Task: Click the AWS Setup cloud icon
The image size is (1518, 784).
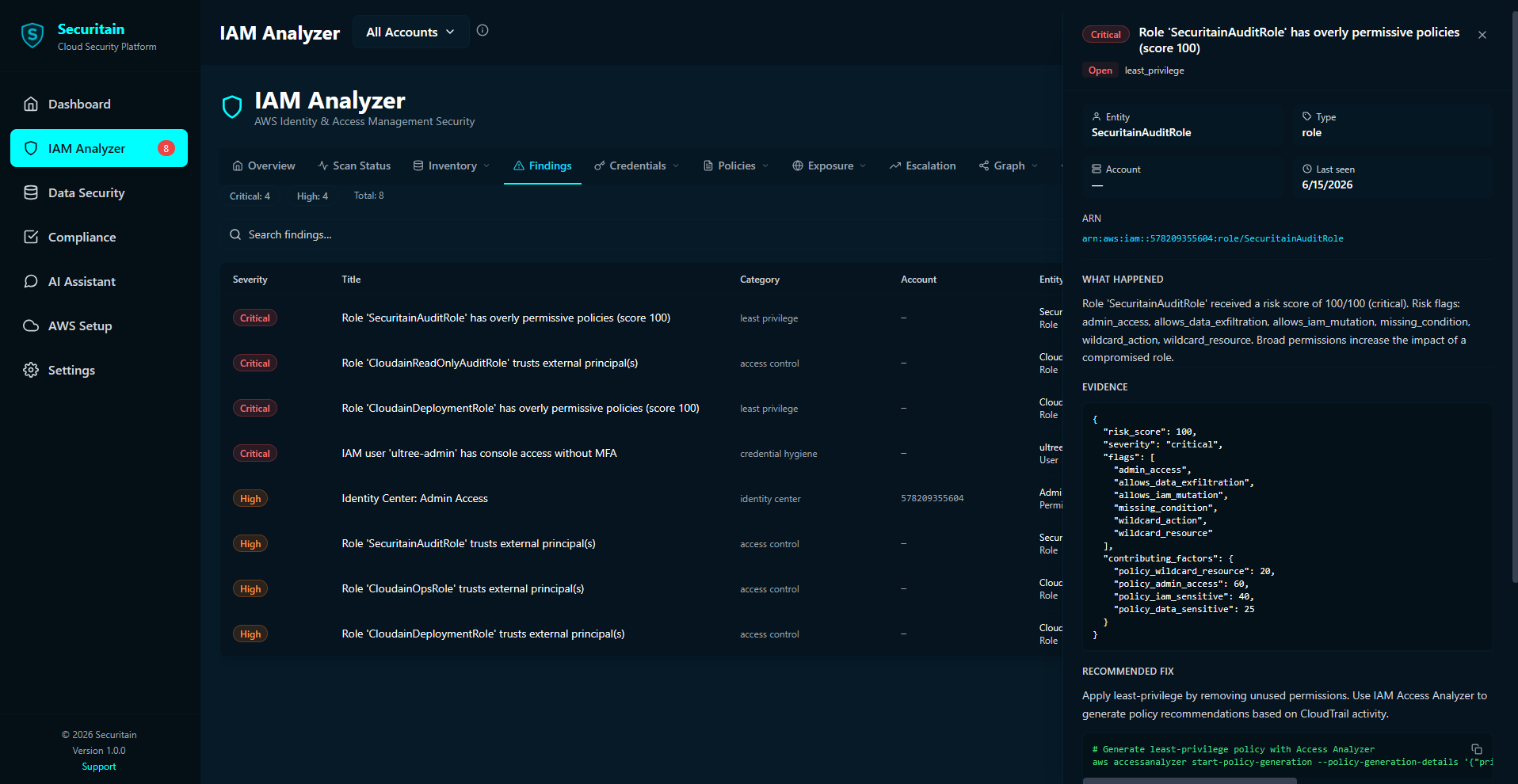Action: pyautogui.click(x=31, y=325)
